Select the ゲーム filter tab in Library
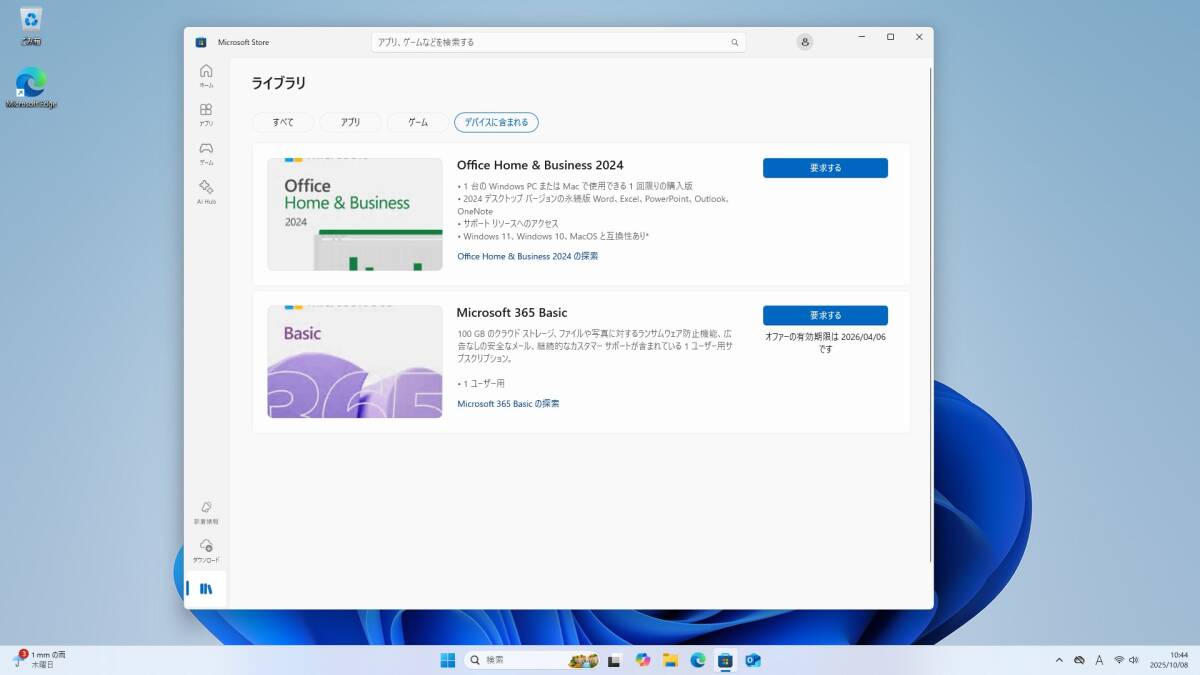Screen dimensions: 1200x675 [418, 122]
